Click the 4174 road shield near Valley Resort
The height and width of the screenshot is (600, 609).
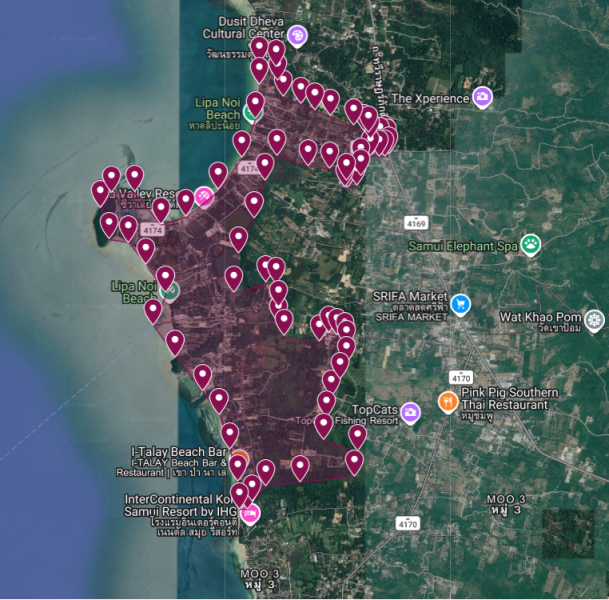pyautogui.click(x=153, y=230)
